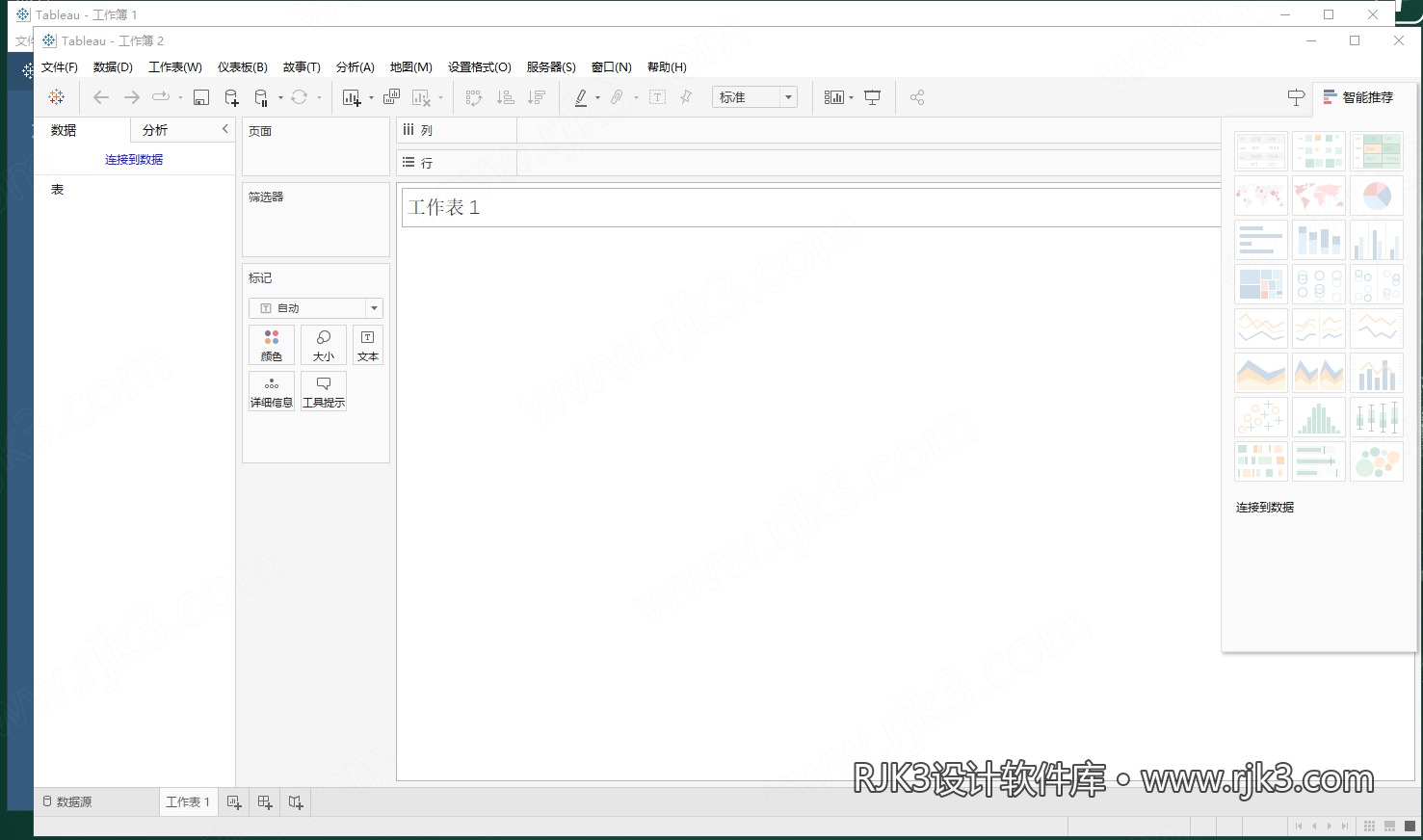
Task: Expand the show/hide cards dropdown arrow
Action: [x=851, y=98]
